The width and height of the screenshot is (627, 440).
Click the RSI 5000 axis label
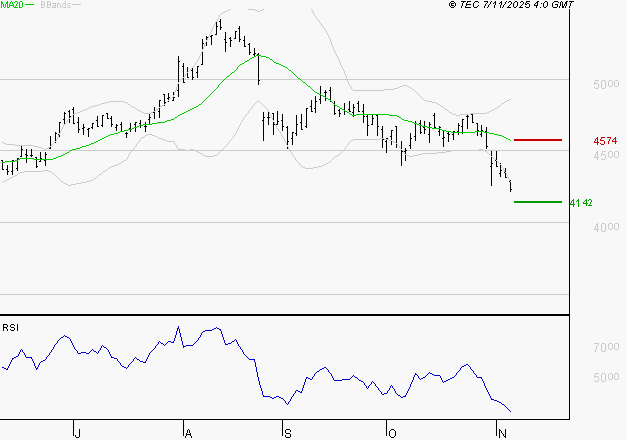(x=606, y=377)
